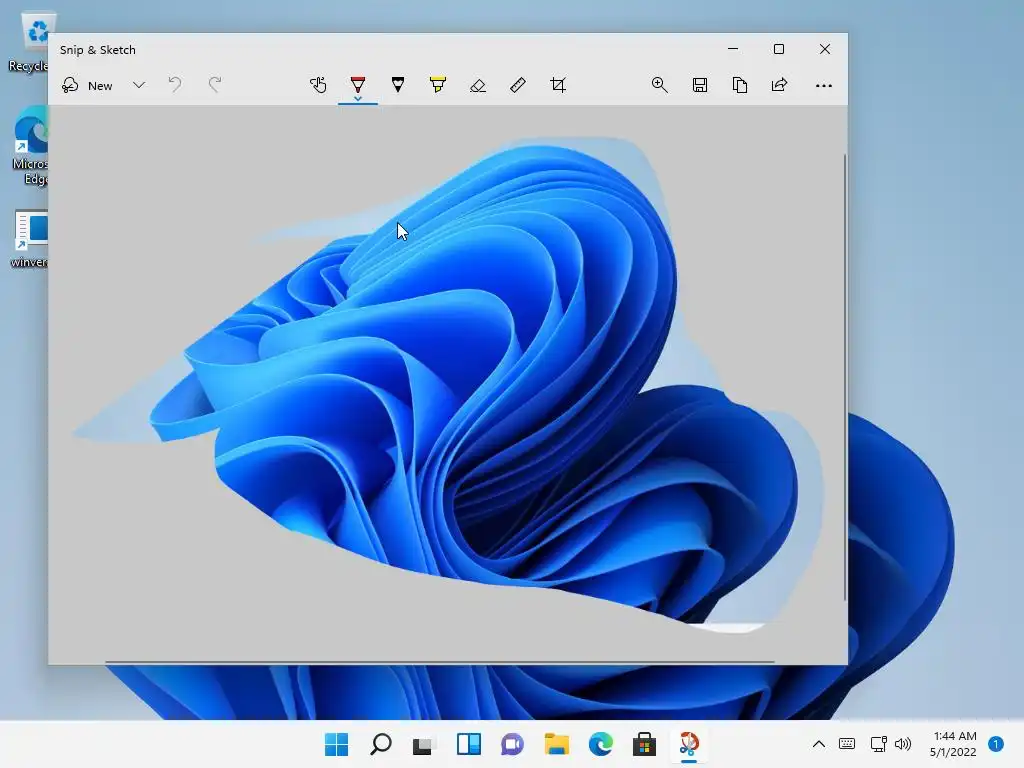Open File Explorer from taskbar

(556, 744)
